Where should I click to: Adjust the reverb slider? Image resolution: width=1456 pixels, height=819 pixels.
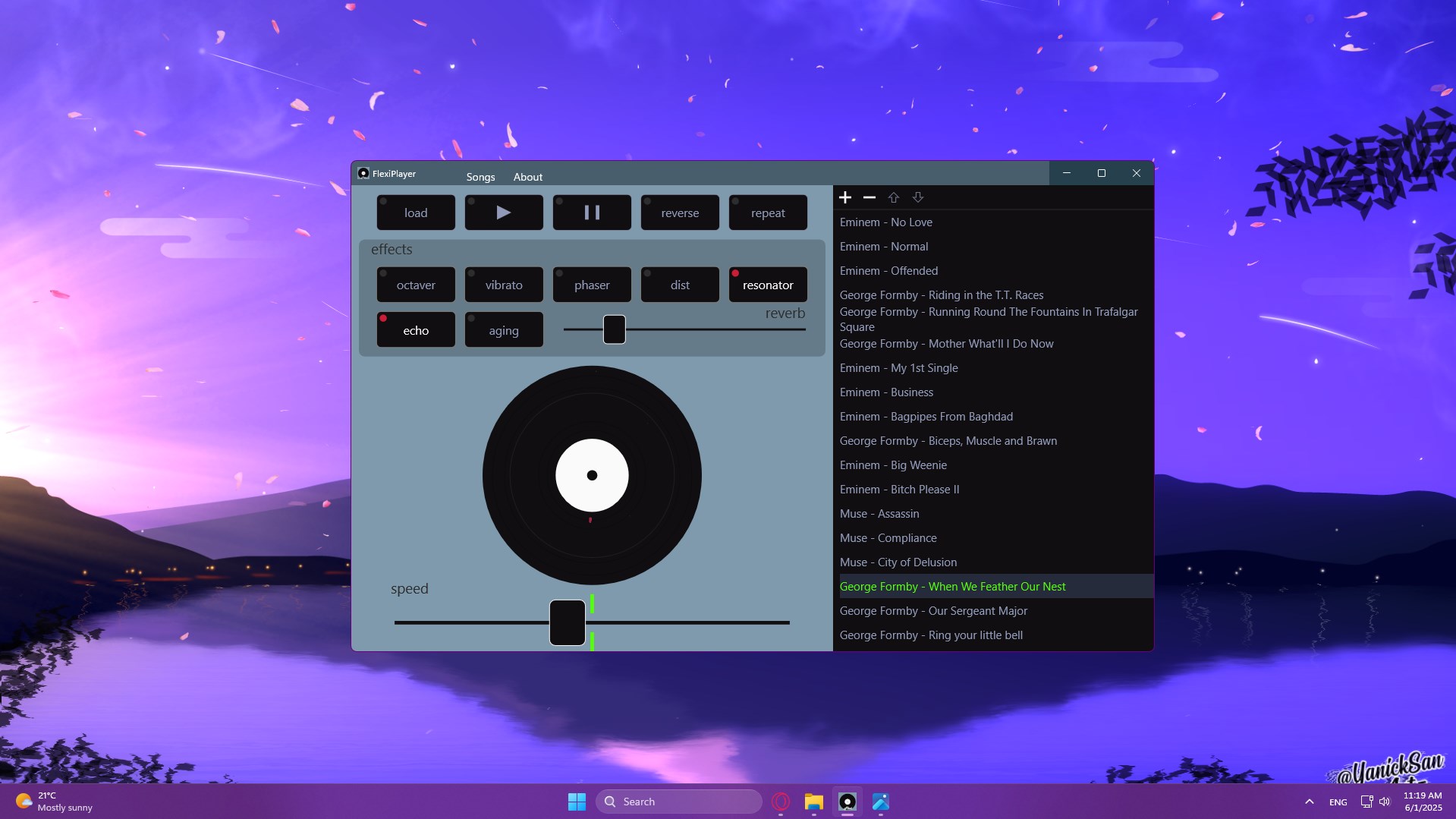[614, 329]
